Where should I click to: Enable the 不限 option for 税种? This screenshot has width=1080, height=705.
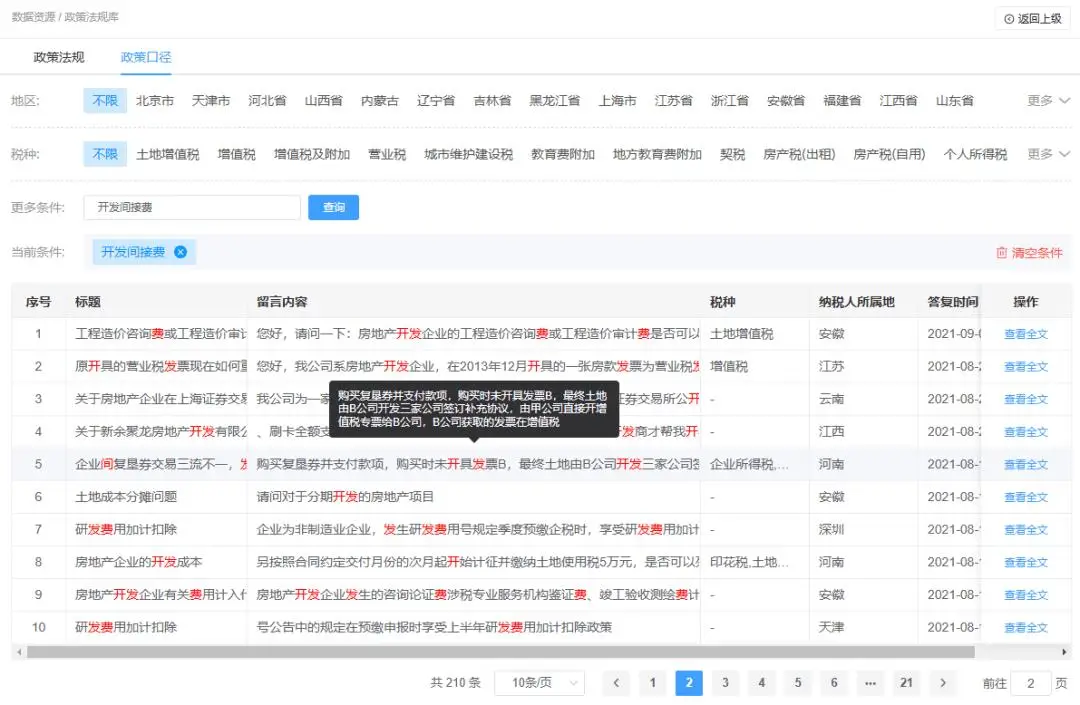[104, 154]
